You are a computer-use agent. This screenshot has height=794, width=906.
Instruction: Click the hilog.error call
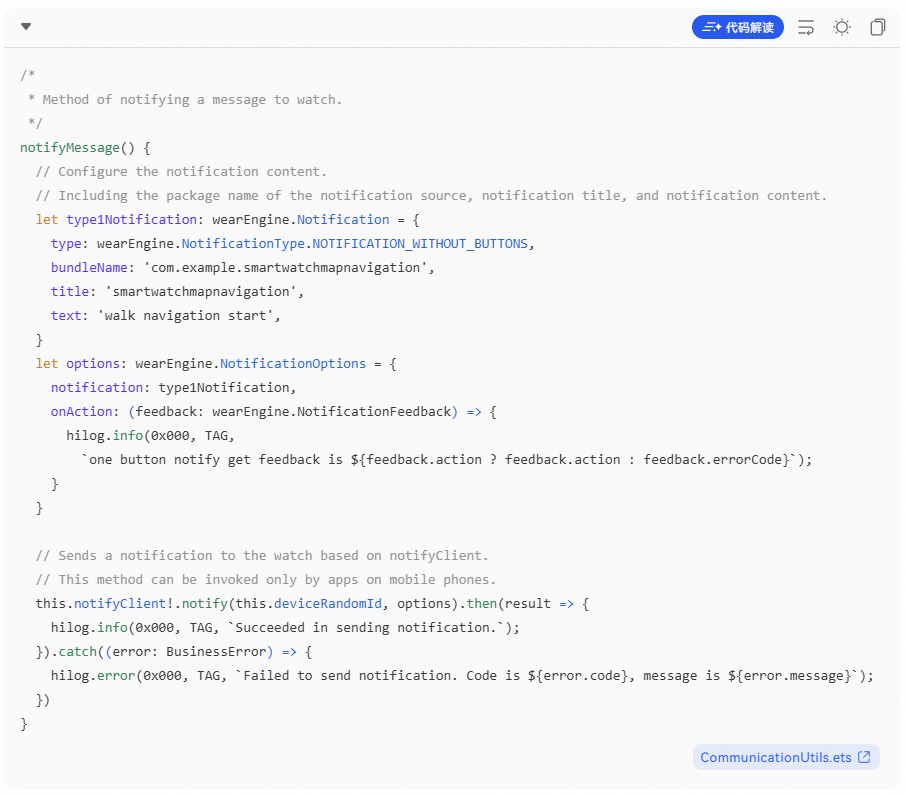(92, 676)
